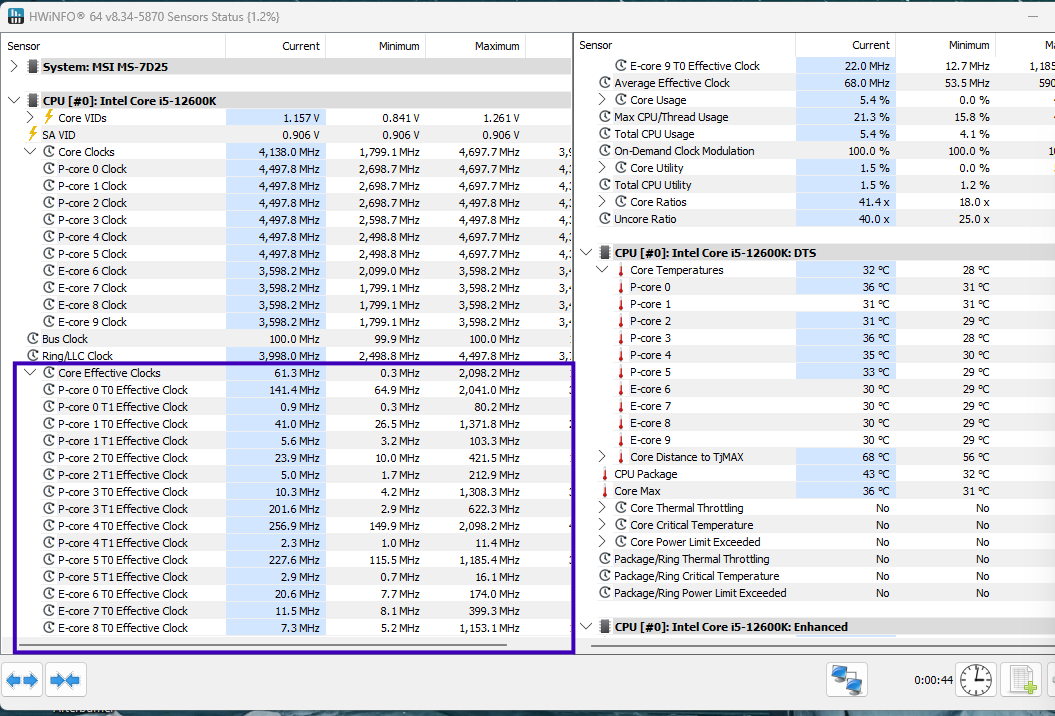The height and width of the screenshot is (716, 1055).
Task: Click the 1.157 V Core VIDs value
Action: (301, 117)
